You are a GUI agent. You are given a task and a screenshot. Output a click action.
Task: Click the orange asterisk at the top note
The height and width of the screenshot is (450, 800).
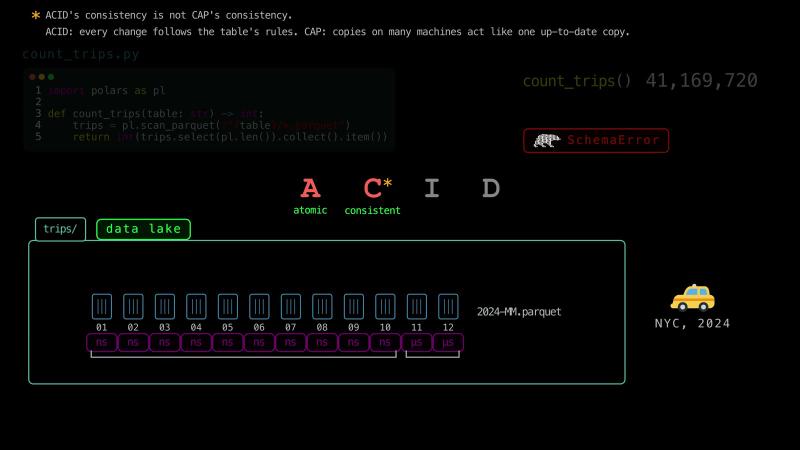pyautogui.click(x=36, y=15)
